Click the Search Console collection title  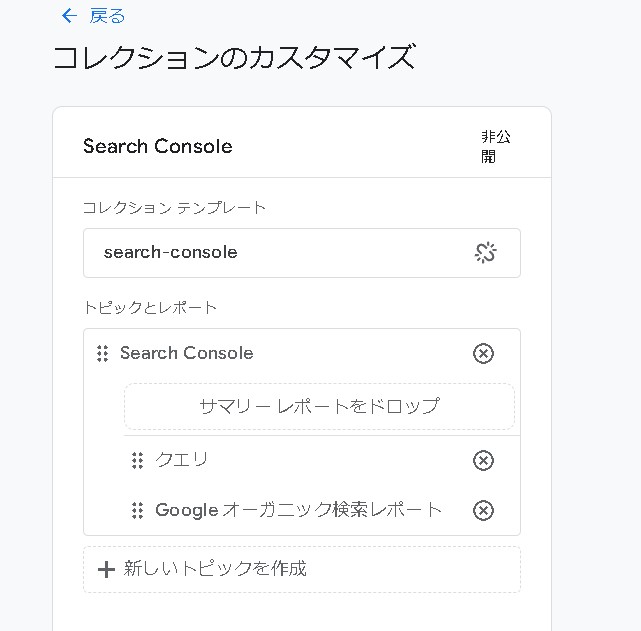point(157,146)
